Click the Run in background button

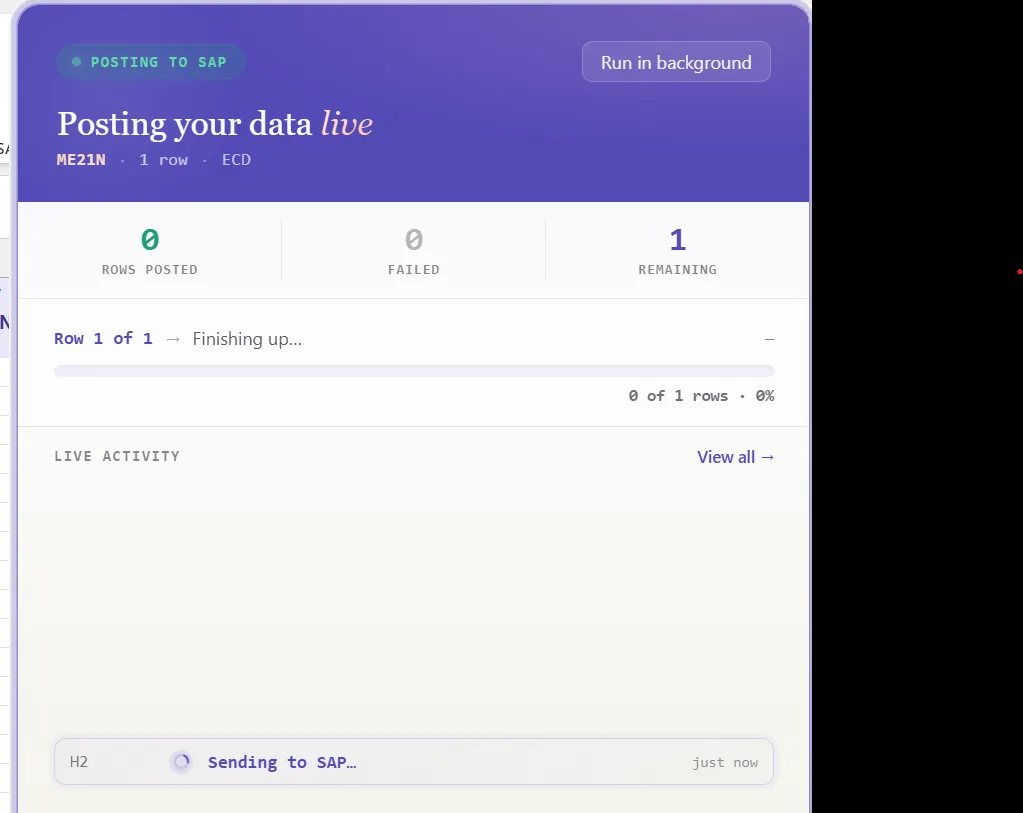pyautogui.click(x=676, y=62)
